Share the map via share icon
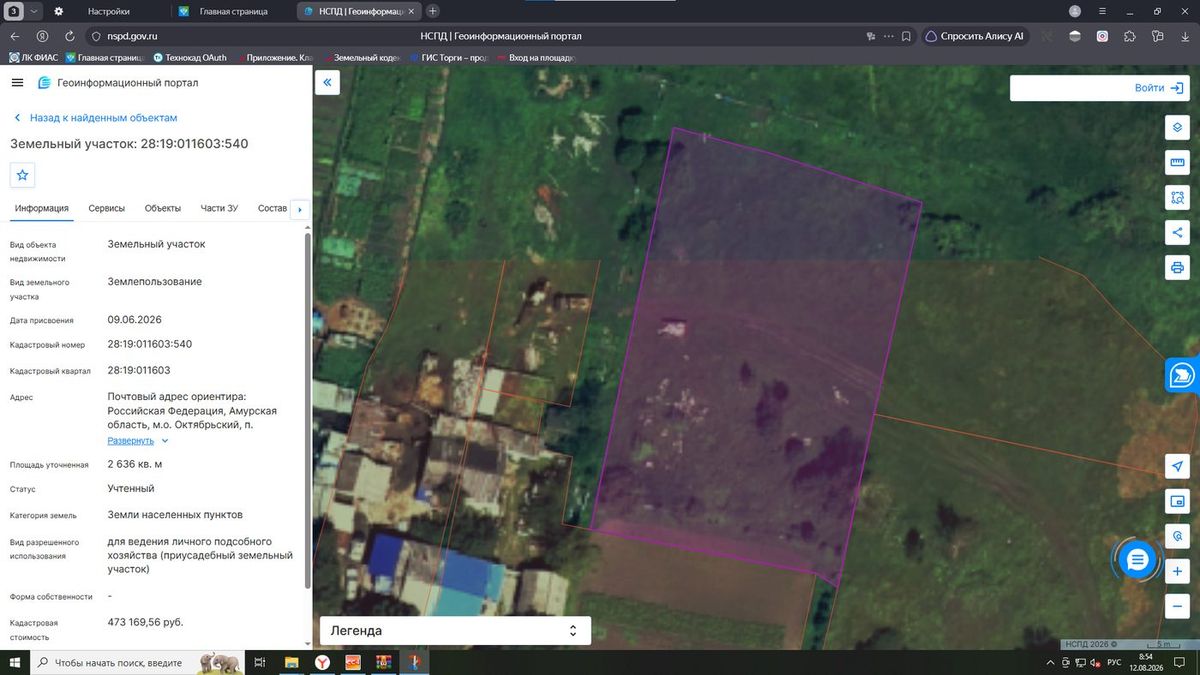This screenshot has height=675, width=1200. [1177, 233]
